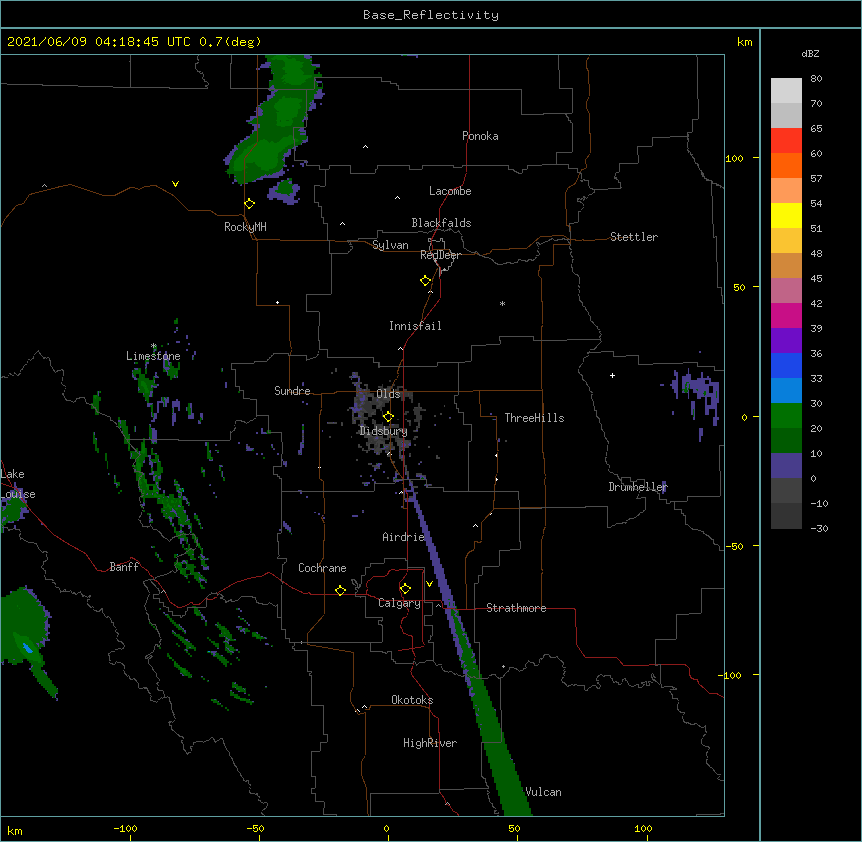Click the ThreeHills label

click(x=534, y=418)
